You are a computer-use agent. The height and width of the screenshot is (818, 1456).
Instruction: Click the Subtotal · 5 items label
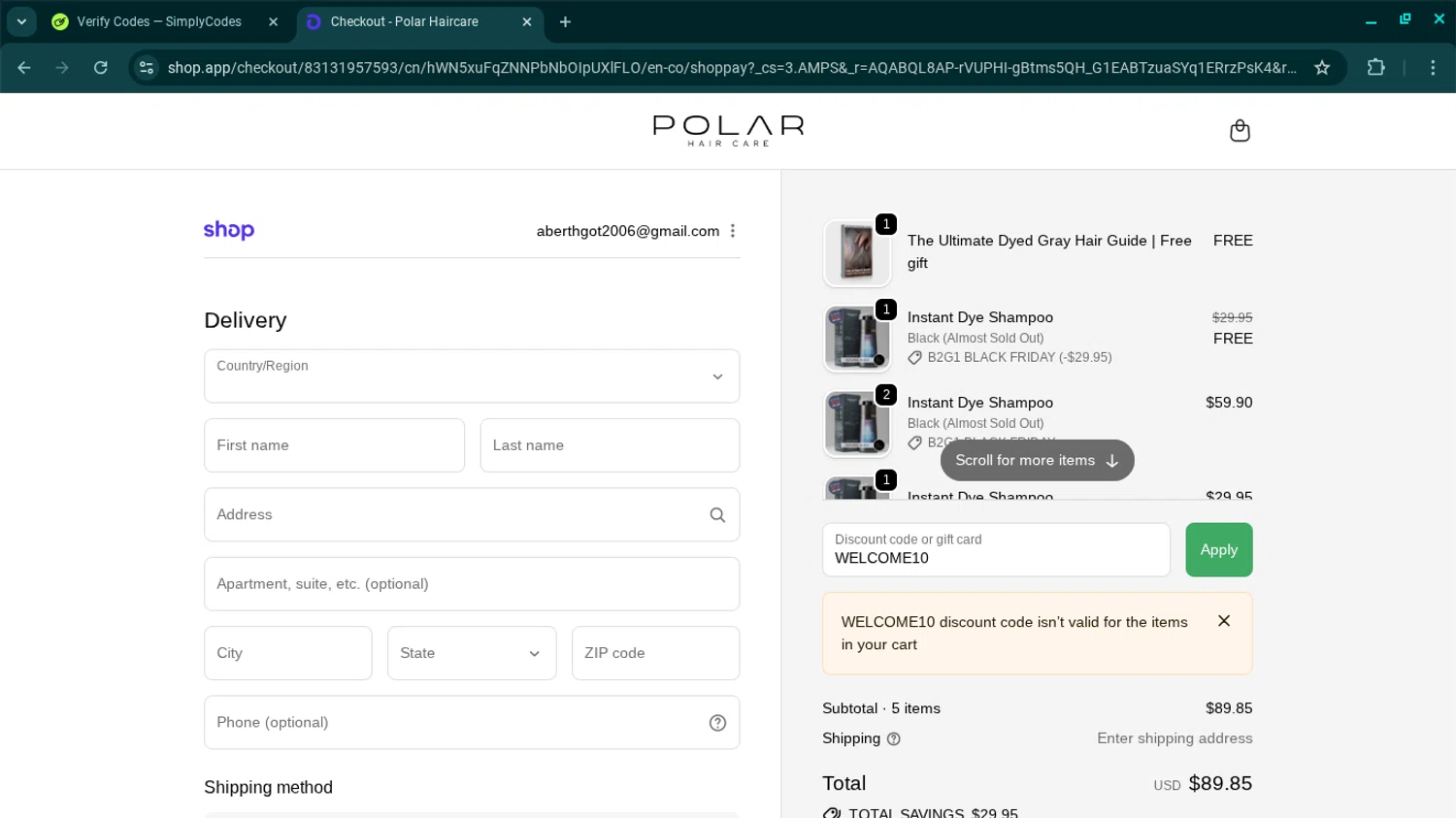[881, 708]
